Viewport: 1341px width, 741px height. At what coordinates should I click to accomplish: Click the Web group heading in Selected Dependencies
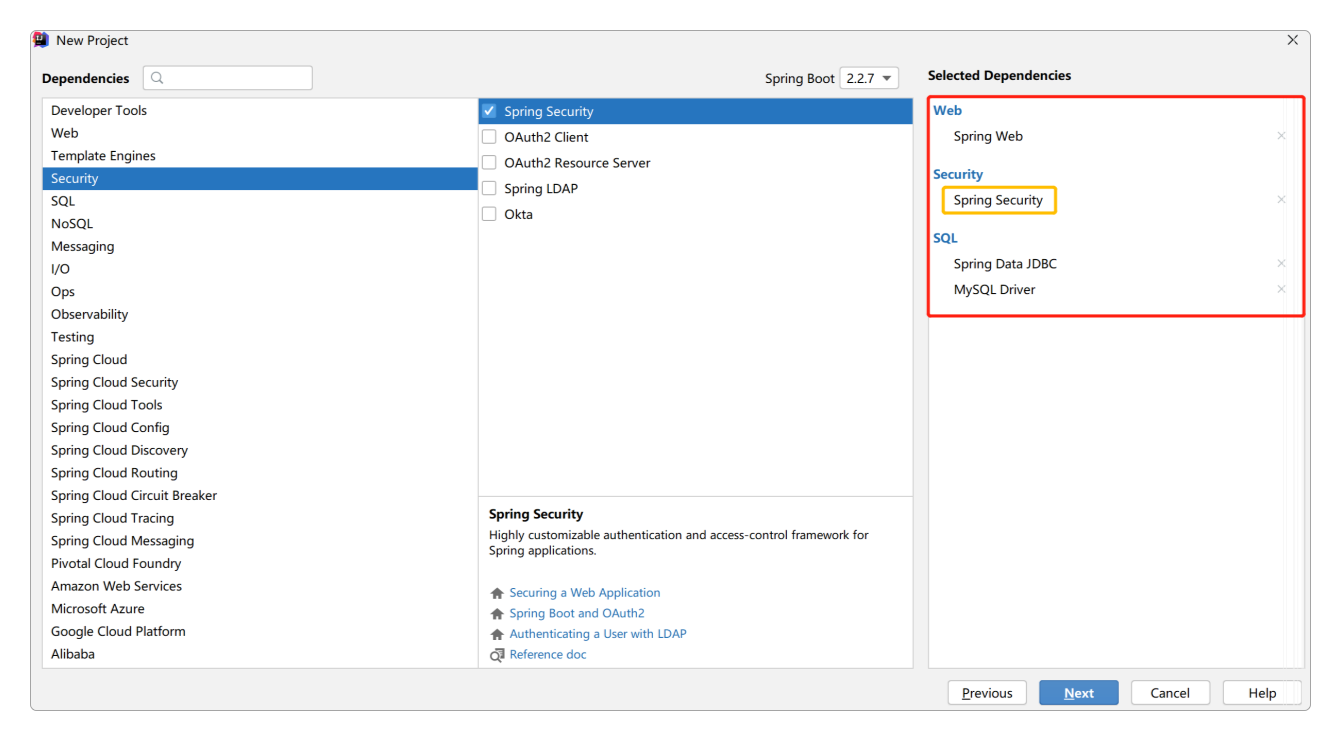[x=947, y=111]
